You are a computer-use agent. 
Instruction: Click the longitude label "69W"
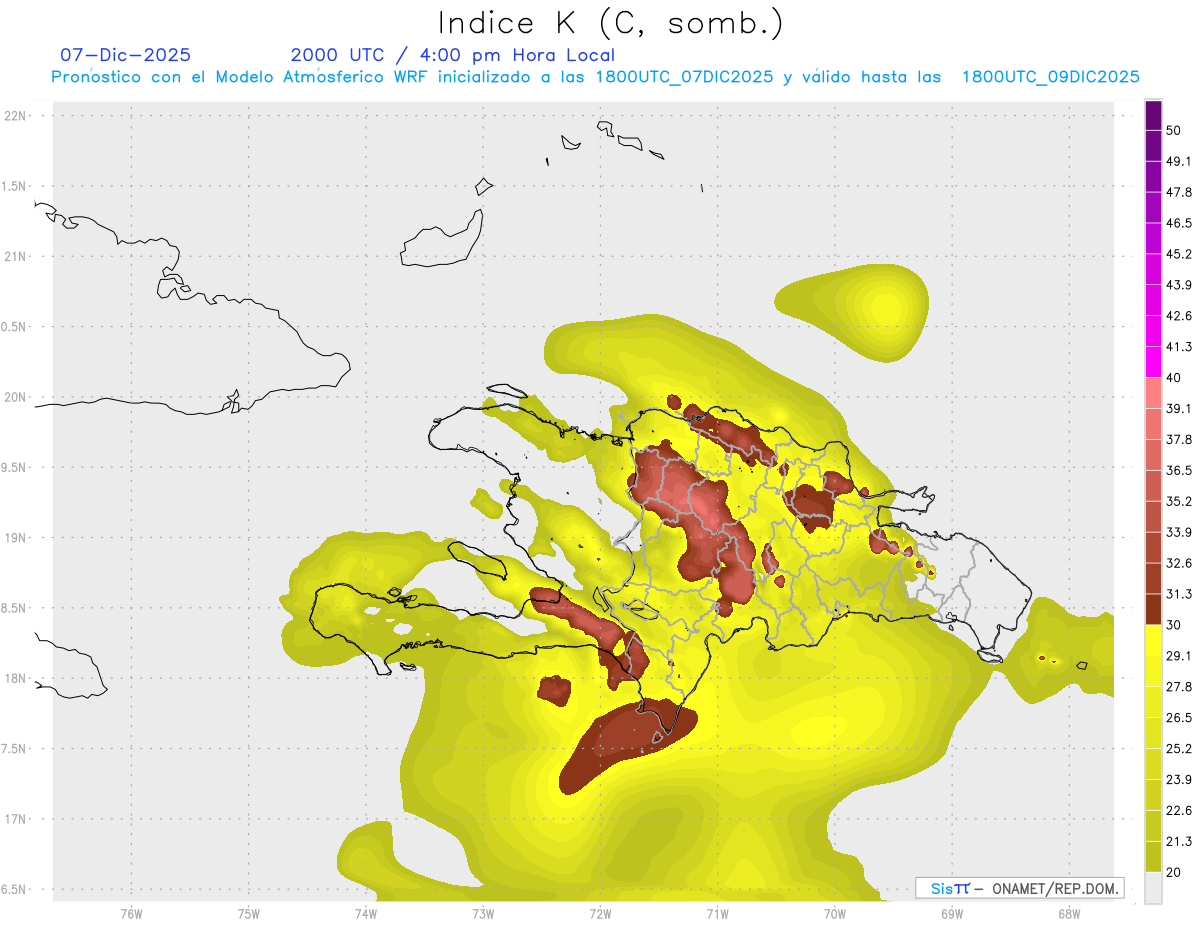[951, 914]
